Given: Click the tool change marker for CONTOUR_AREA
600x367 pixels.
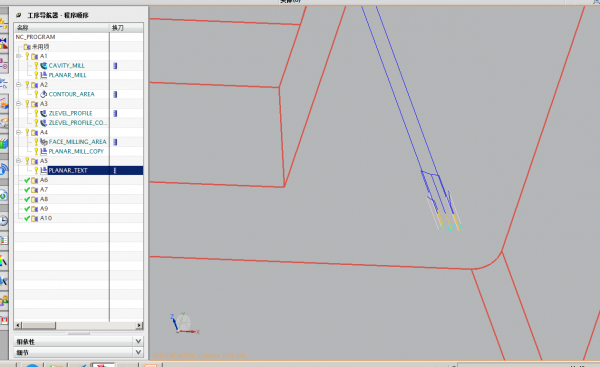Looking at the screenshot, I should (x=115, y=94).
